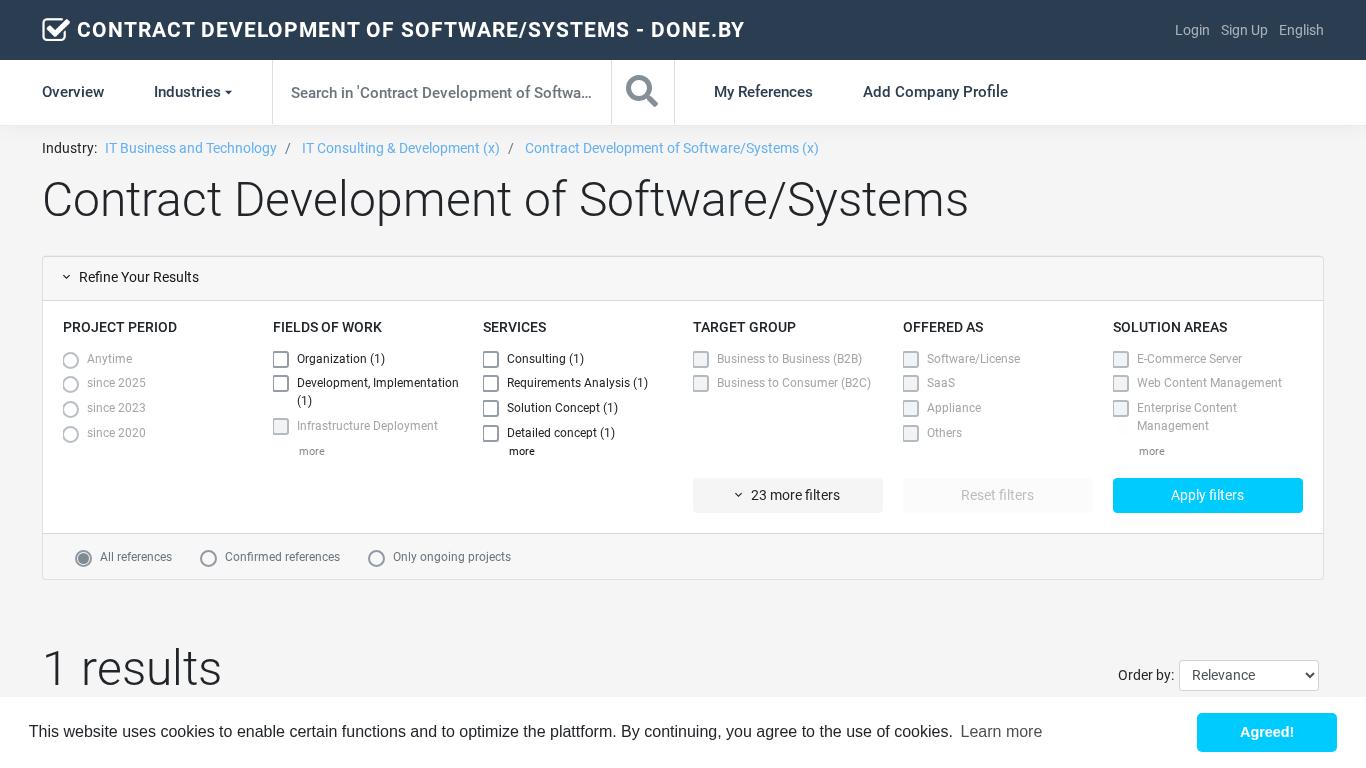The width and height of the screenshot is (1366, 768).
Task: Focus the search input field
Action: [441, 92]
